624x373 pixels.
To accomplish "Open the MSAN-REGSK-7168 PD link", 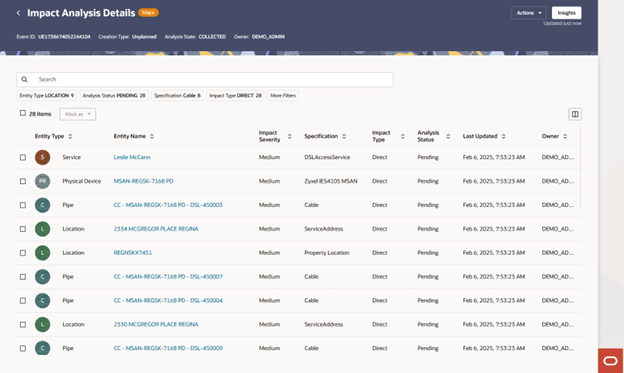I will [143, 181].
